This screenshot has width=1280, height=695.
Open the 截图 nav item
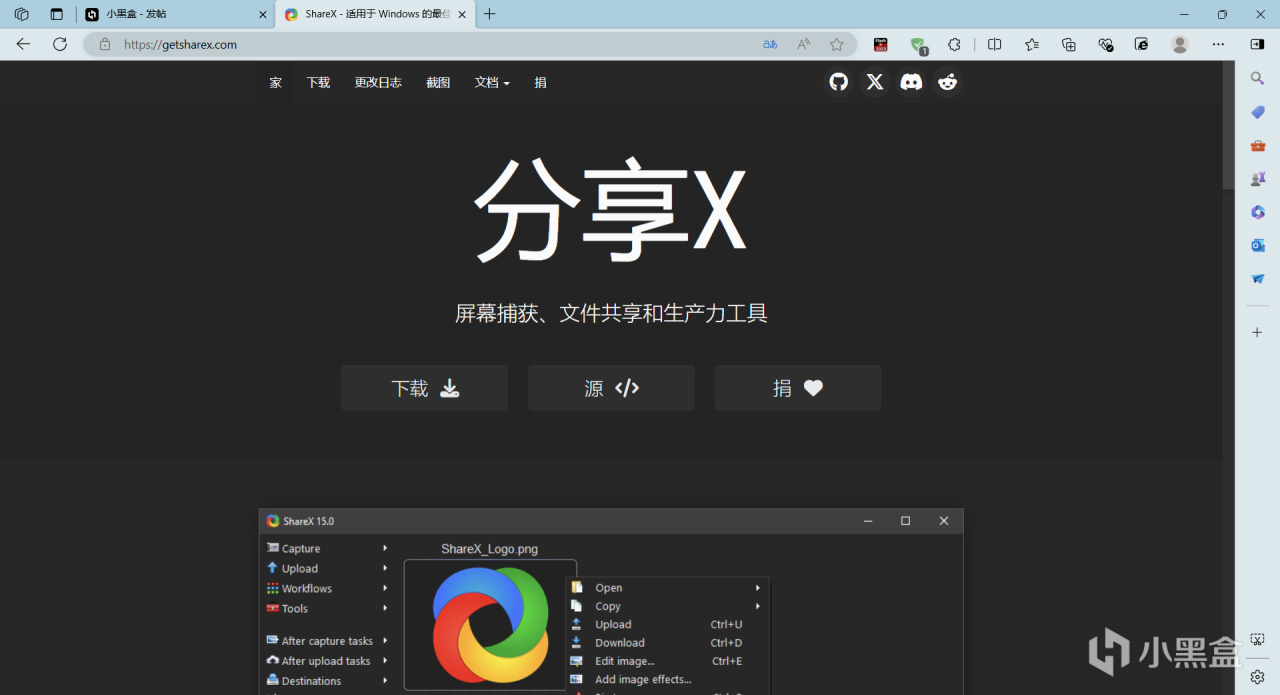(x=438, y=82)
